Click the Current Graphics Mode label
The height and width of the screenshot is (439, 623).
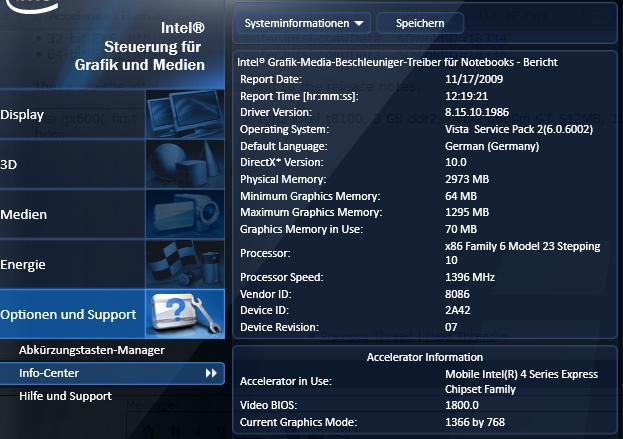point(298,422)
